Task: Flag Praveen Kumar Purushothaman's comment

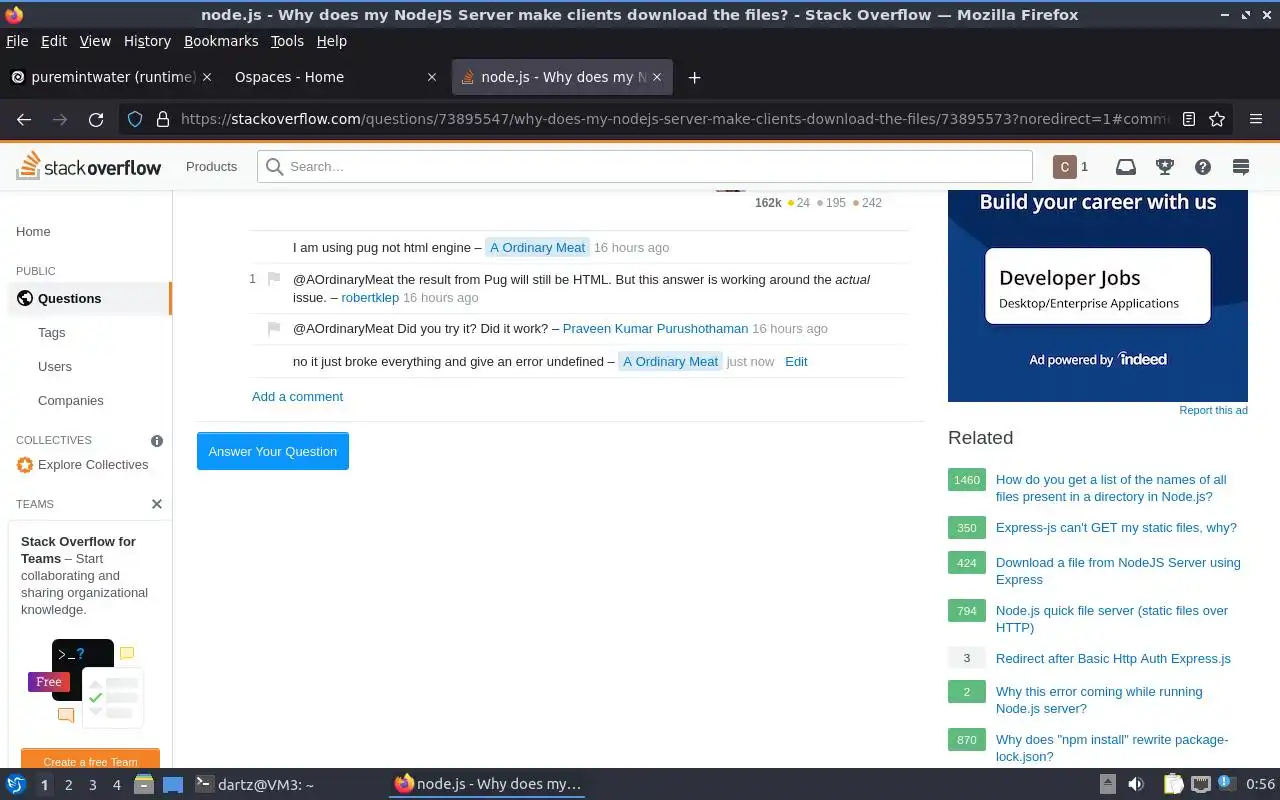Action: pyautogui.click(x=274, y=328)
